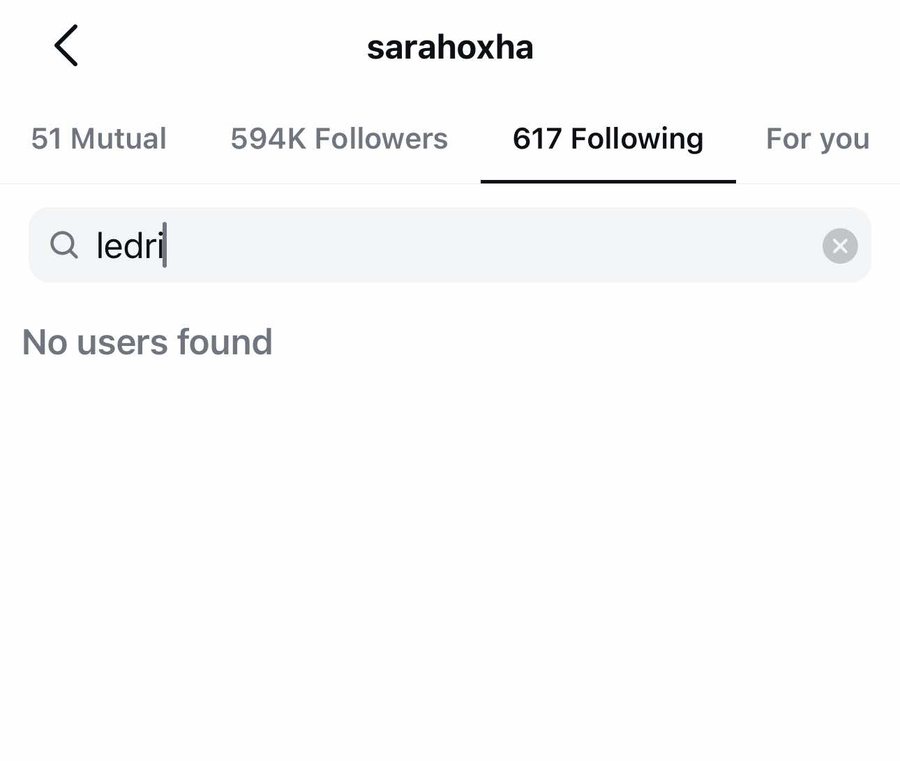Tap the empty results area below the message

coord(450,550)
